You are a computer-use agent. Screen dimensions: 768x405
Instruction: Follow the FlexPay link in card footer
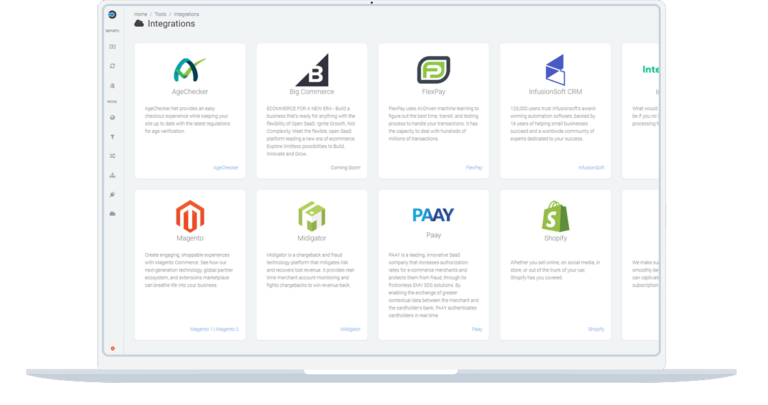(474, 167)
